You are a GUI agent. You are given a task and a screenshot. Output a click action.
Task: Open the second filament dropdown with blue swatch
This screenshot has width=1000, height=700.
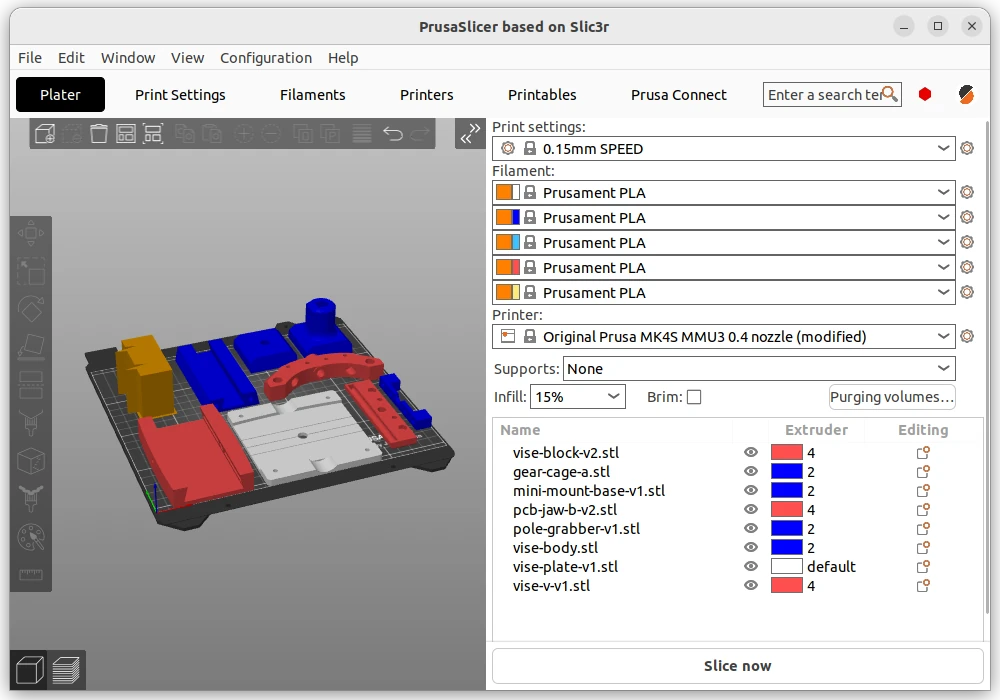pos(724,217)
